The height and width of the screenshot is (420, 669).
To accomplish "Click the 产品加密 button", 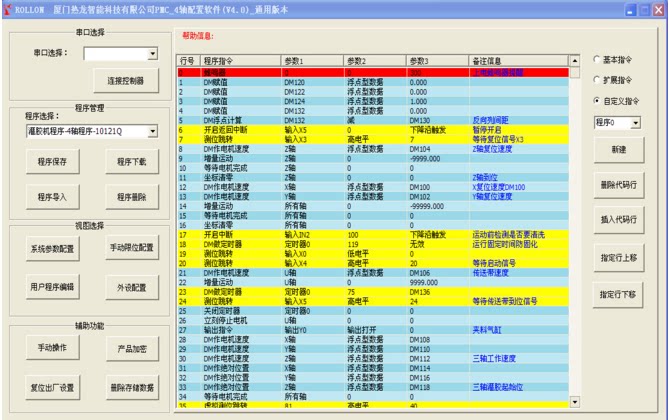I will 132,349.
